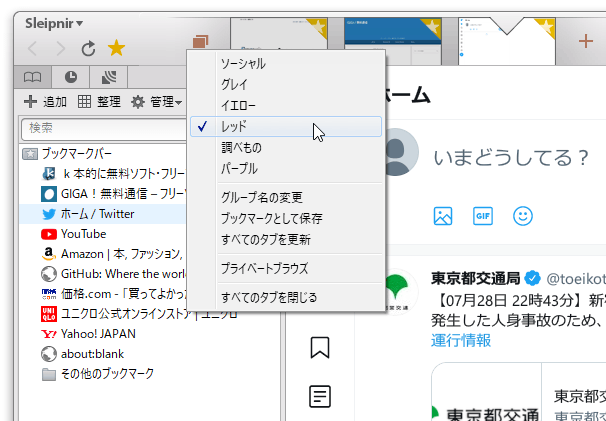Click 追加 to add a bookmark
The width and height of the screenshot is (606, 421).
pos(45,102)
